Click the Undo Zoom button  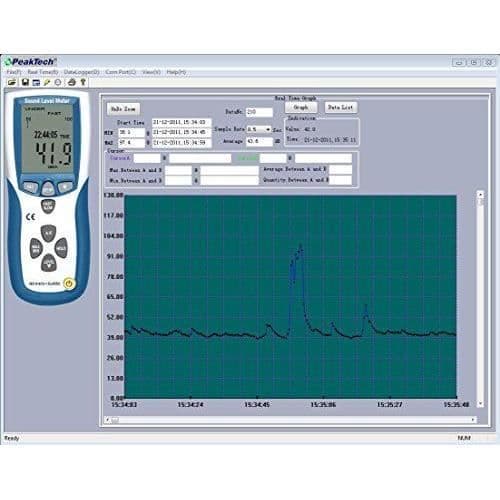[x=123, y=109]
